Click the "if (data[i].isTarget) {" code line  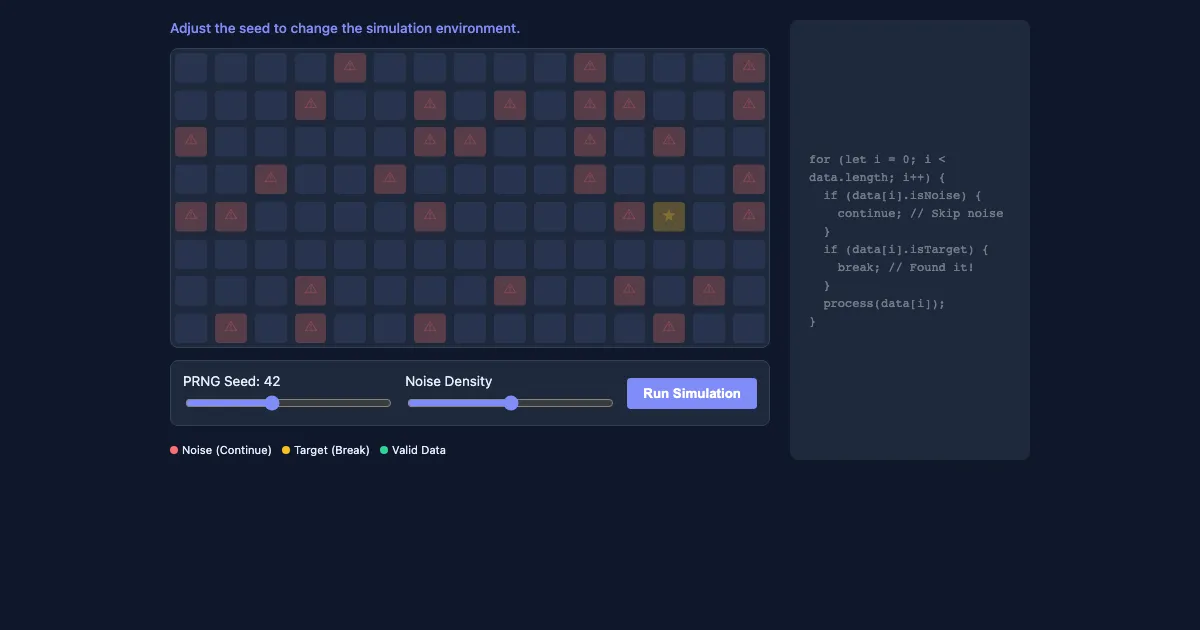click(x=906, y=249)
